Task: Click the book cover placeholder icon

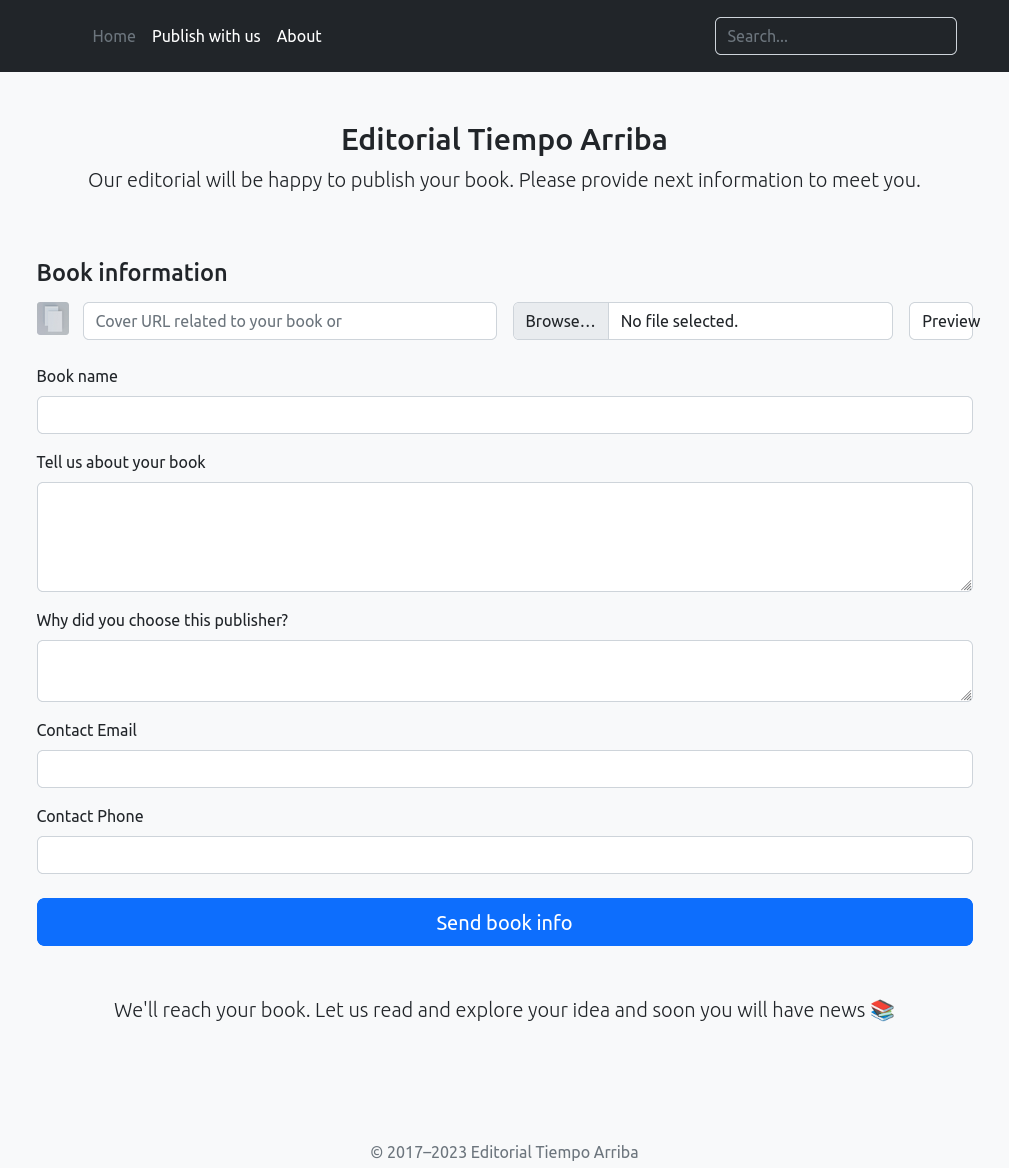Action: click(53, 319)
